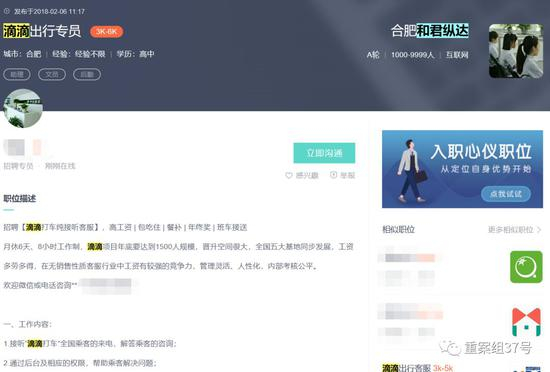Click the orange 3K-6K salary badge
The width and height of the screenshot is (550, 372).
pyautogui.click(x=107, y=32)
